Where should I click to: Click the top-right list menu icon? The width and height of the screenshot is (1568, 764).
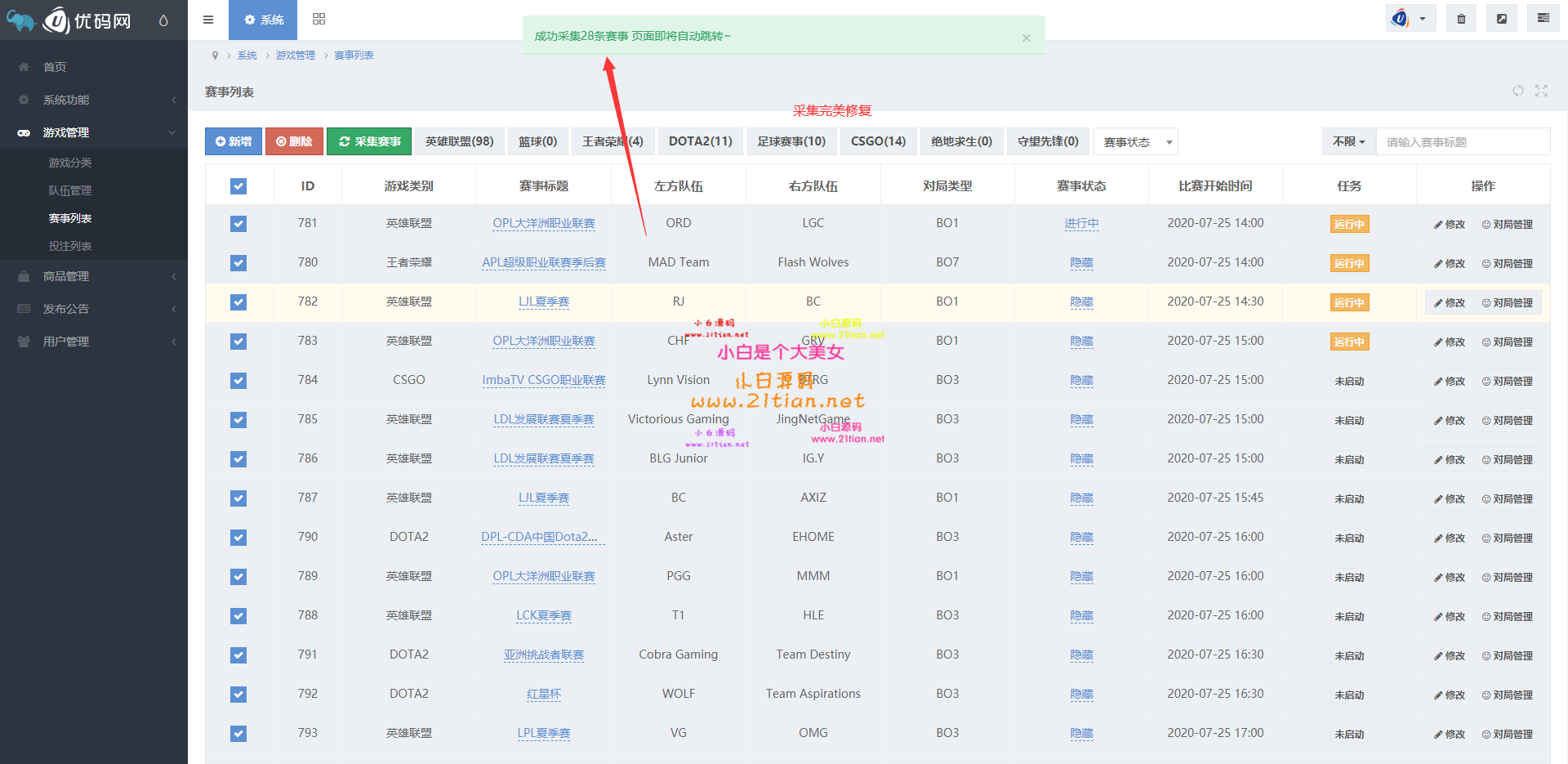click(x=1543, y=18)
